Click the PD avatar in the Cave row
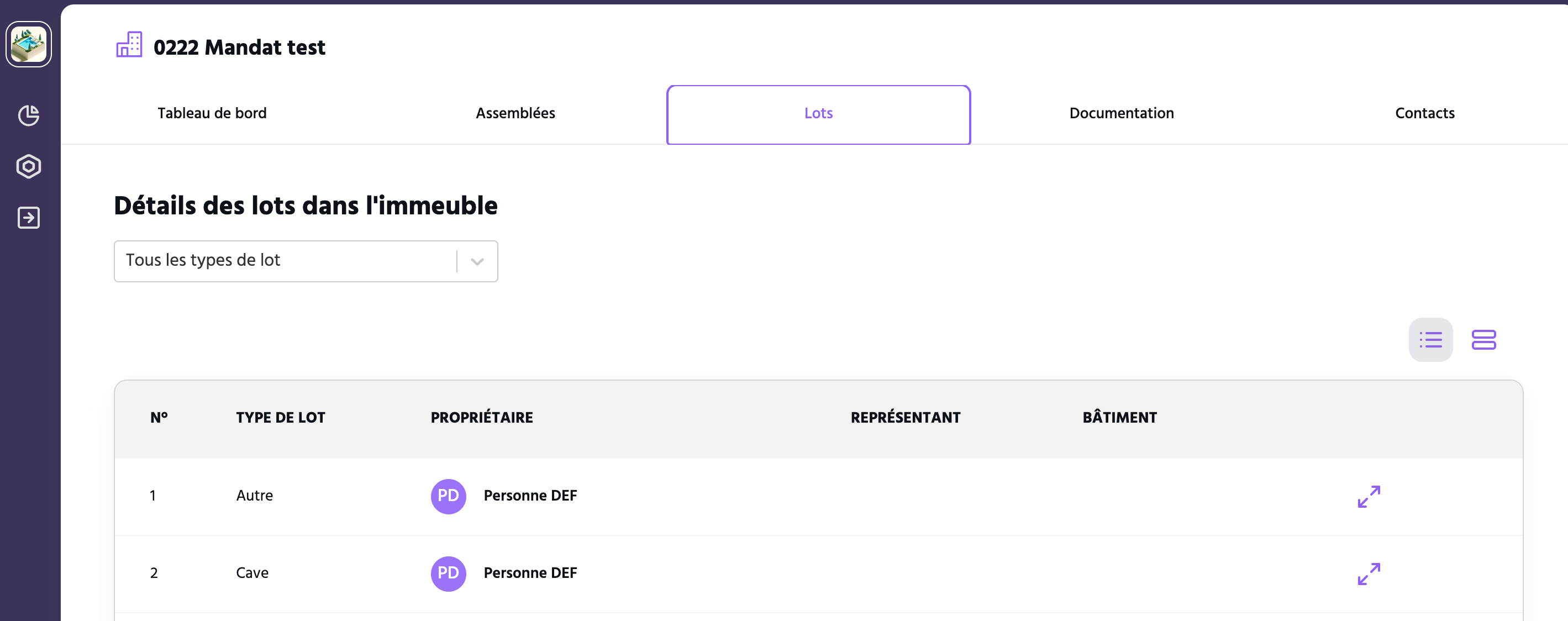 pos(449,573)
